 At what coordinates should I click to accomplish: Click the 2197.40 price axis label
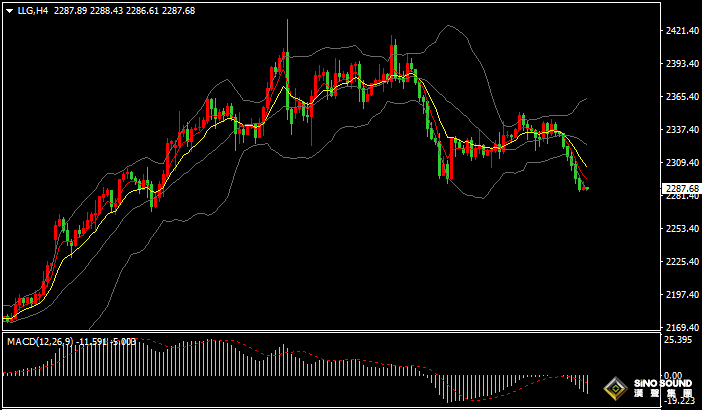(681, 295)
